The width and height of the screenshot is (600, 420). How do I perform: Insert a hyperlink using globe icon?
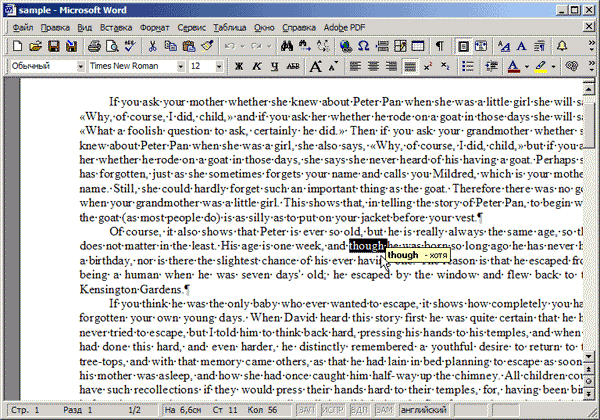pyautogui.click(x=346, y=47)
